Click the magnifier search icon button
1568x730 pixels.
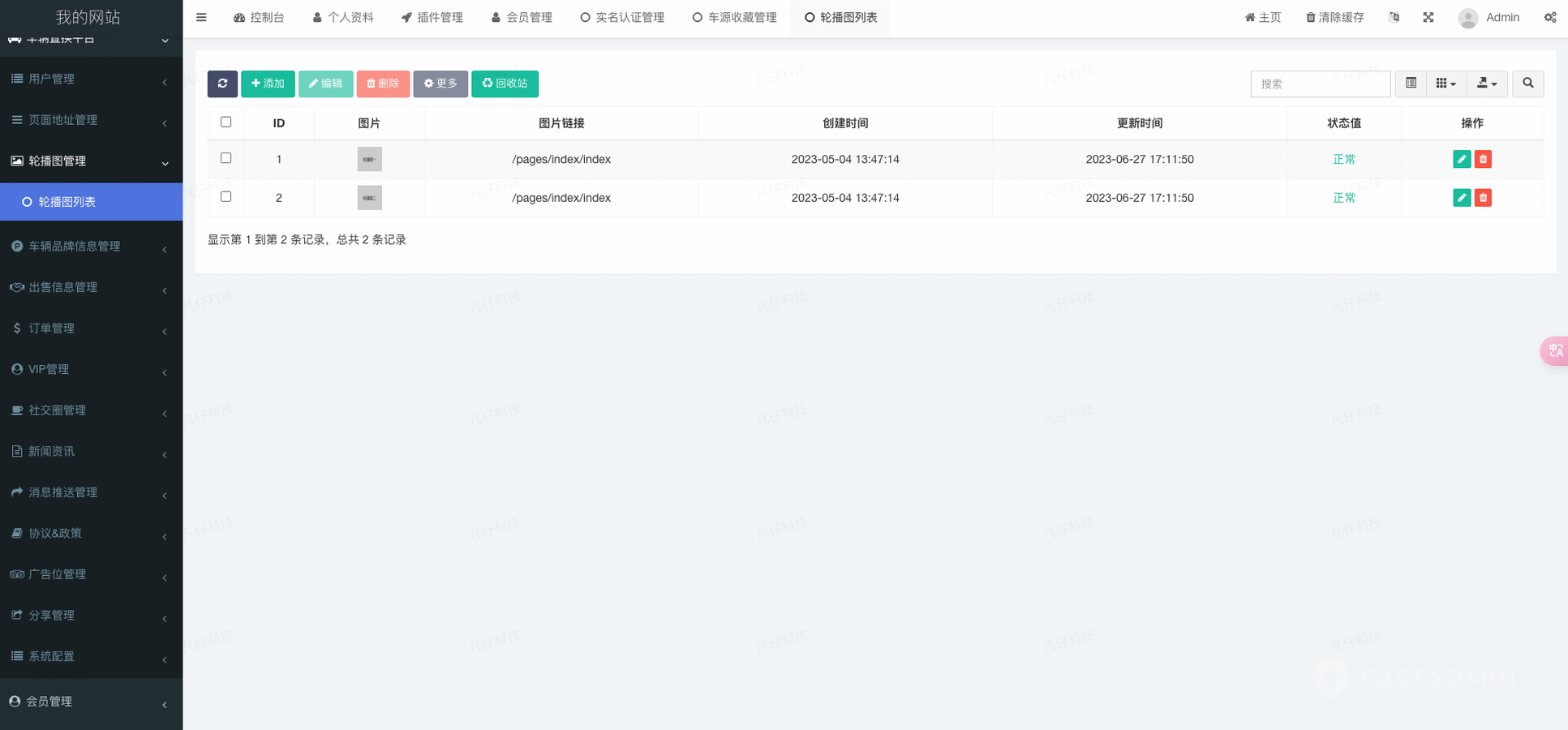pyautogui.click(x=1527, y=84)
